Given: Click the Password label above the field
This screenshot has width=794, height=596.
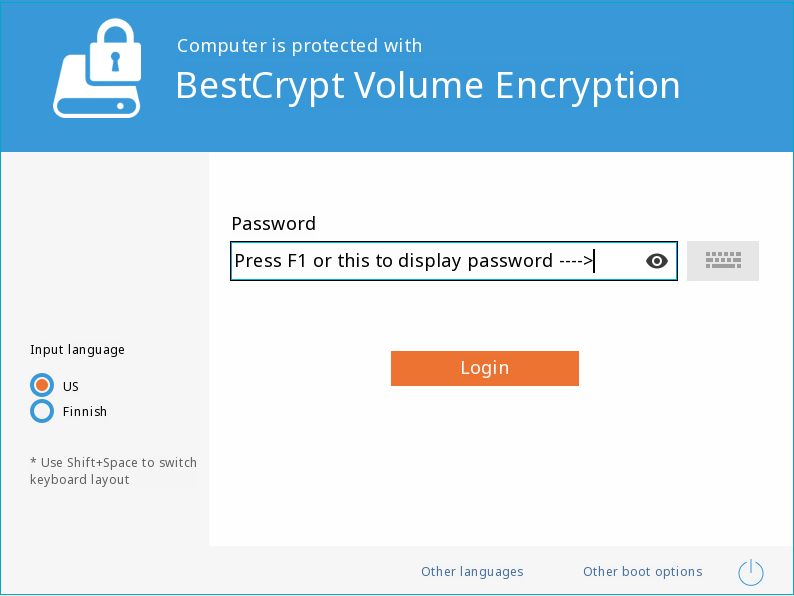Looking at the screenshot, I should [x=273, y=224].
